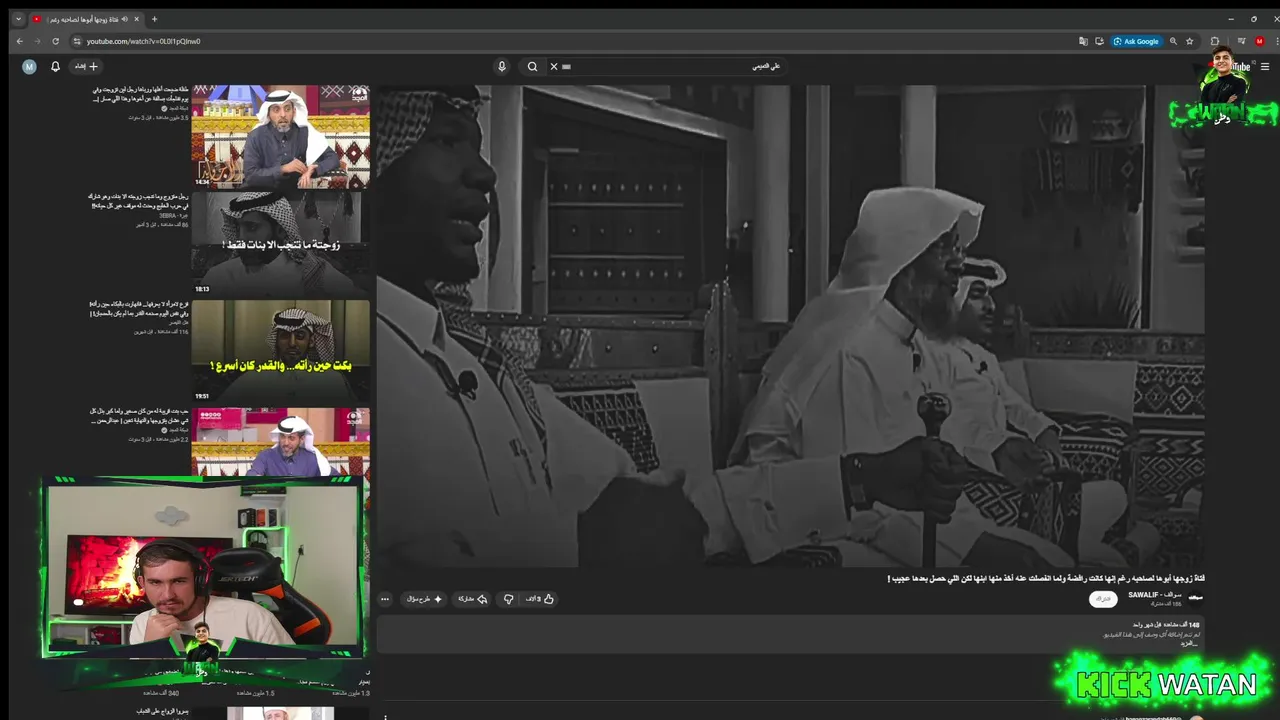This screenshot has height=720, width=1280.
Task: Click the YouTube Create button
Action: [86, 67]
